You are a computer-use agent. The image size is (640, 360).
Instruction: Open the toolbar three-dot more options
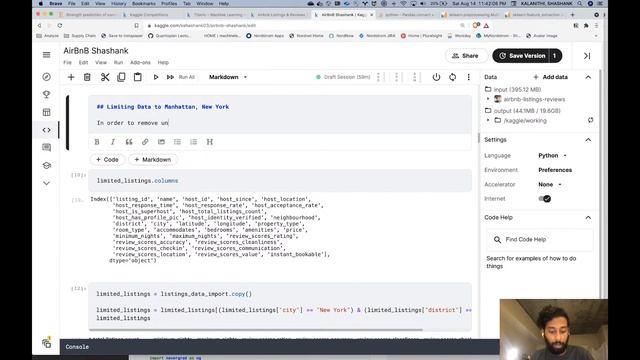[x=469, y=77]
